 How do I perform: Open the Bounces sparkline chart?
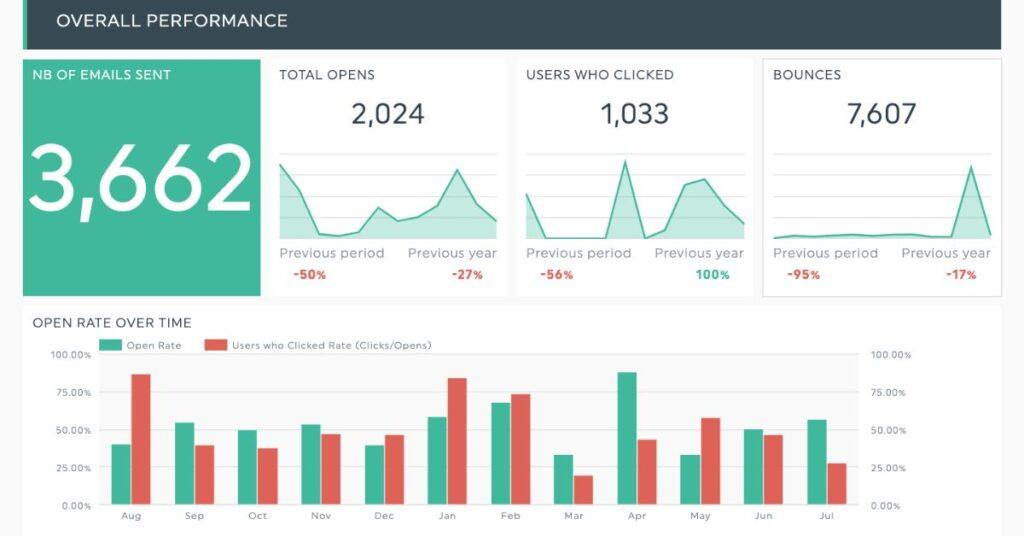[881, 198]
